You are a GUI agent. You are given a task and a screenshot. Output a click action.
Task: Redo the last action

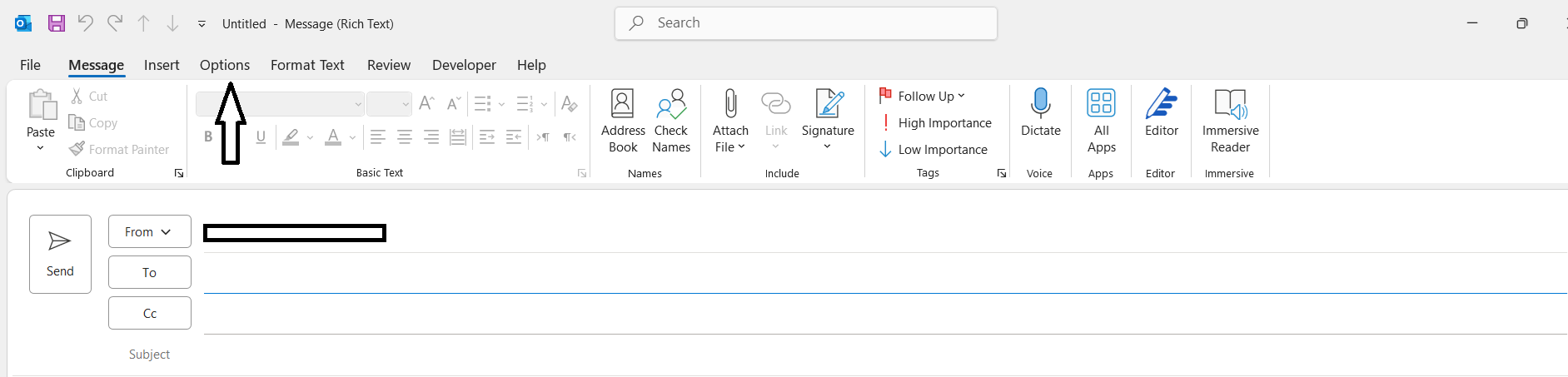(115, 23)
